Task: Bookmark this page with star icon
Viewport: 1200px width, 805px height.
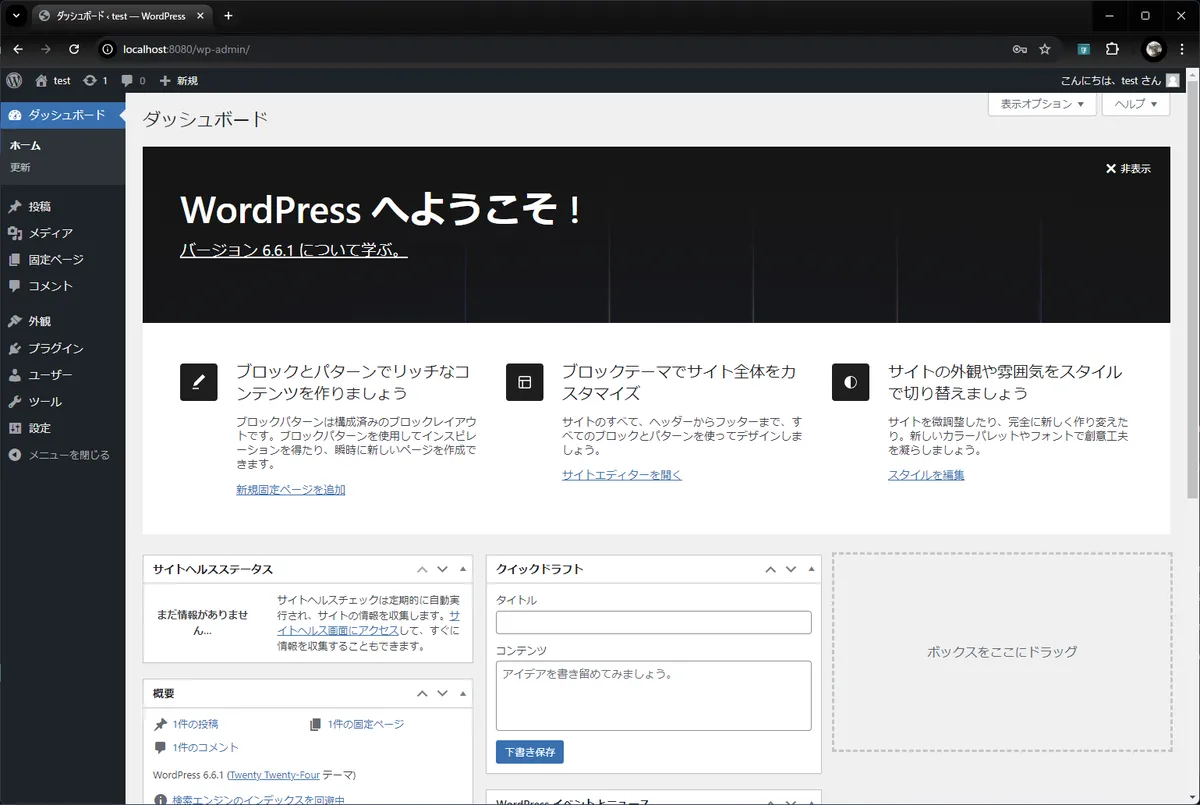Action: [1045, 49]
